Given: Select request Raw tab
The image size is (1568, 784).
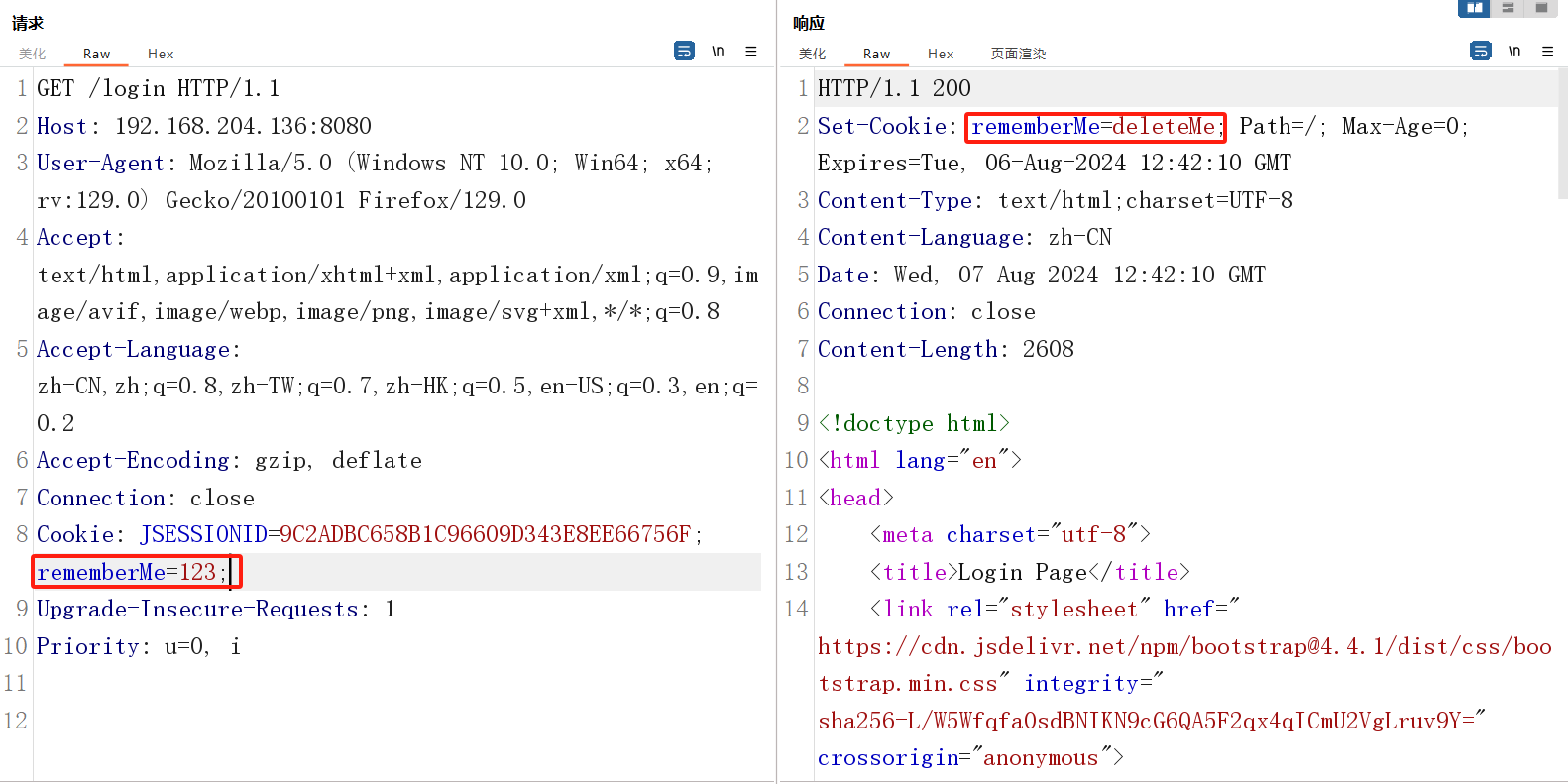Looking at the screenshot, I should [97, 54].
